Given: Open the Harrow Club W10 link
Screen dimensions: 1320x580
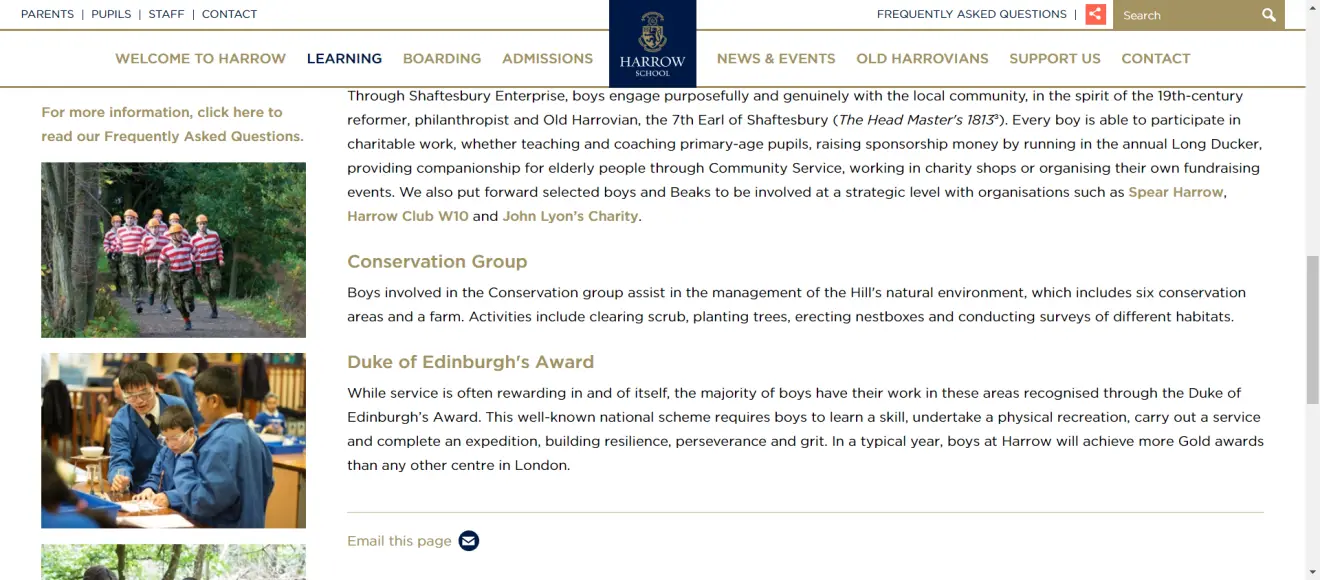Looking at the screenshot, I should coord(408,216).
